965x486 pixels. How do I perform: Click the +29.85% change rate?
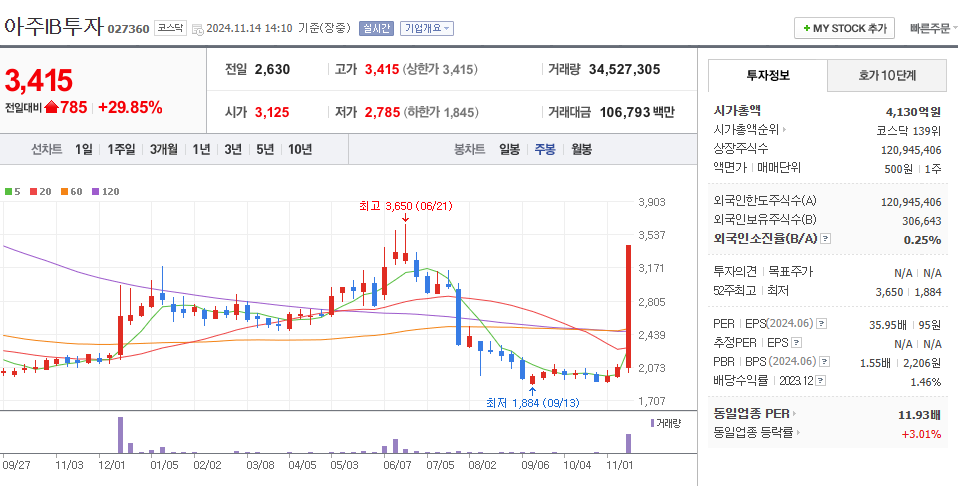click(x=130, y=108)
